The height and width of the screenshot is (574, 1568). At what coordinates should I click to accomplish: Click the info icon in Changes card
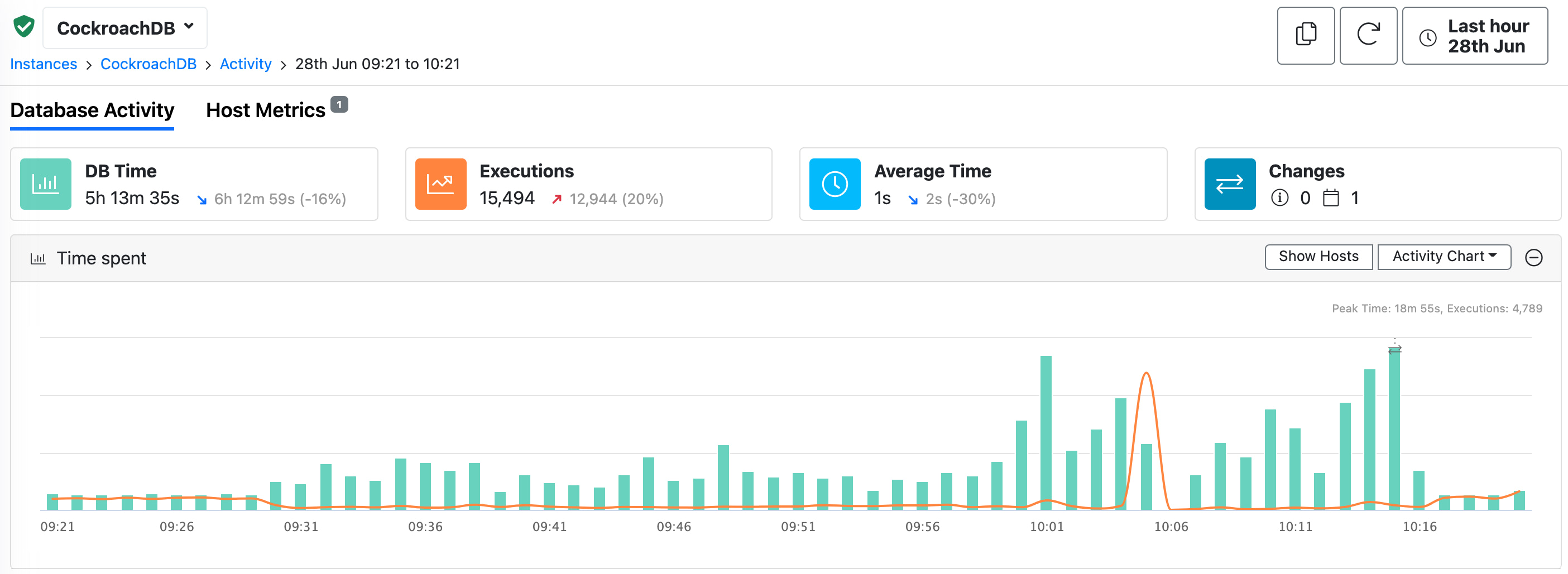(1279, 198)
